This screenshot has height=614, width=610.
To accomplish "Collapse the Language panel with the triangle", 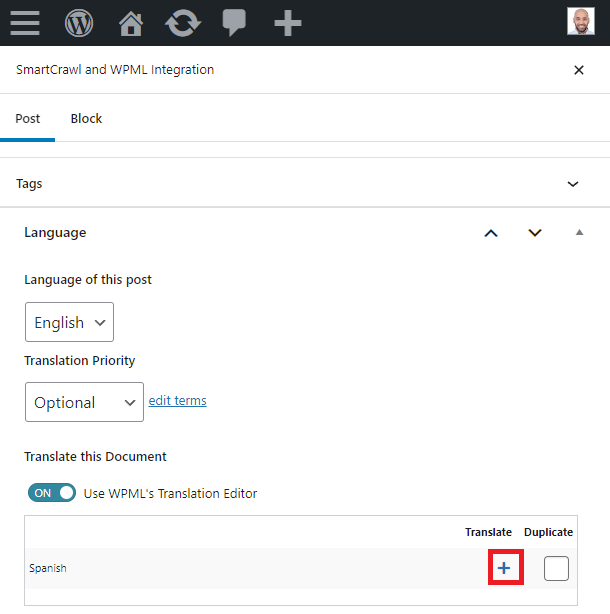I will (579, 233).
